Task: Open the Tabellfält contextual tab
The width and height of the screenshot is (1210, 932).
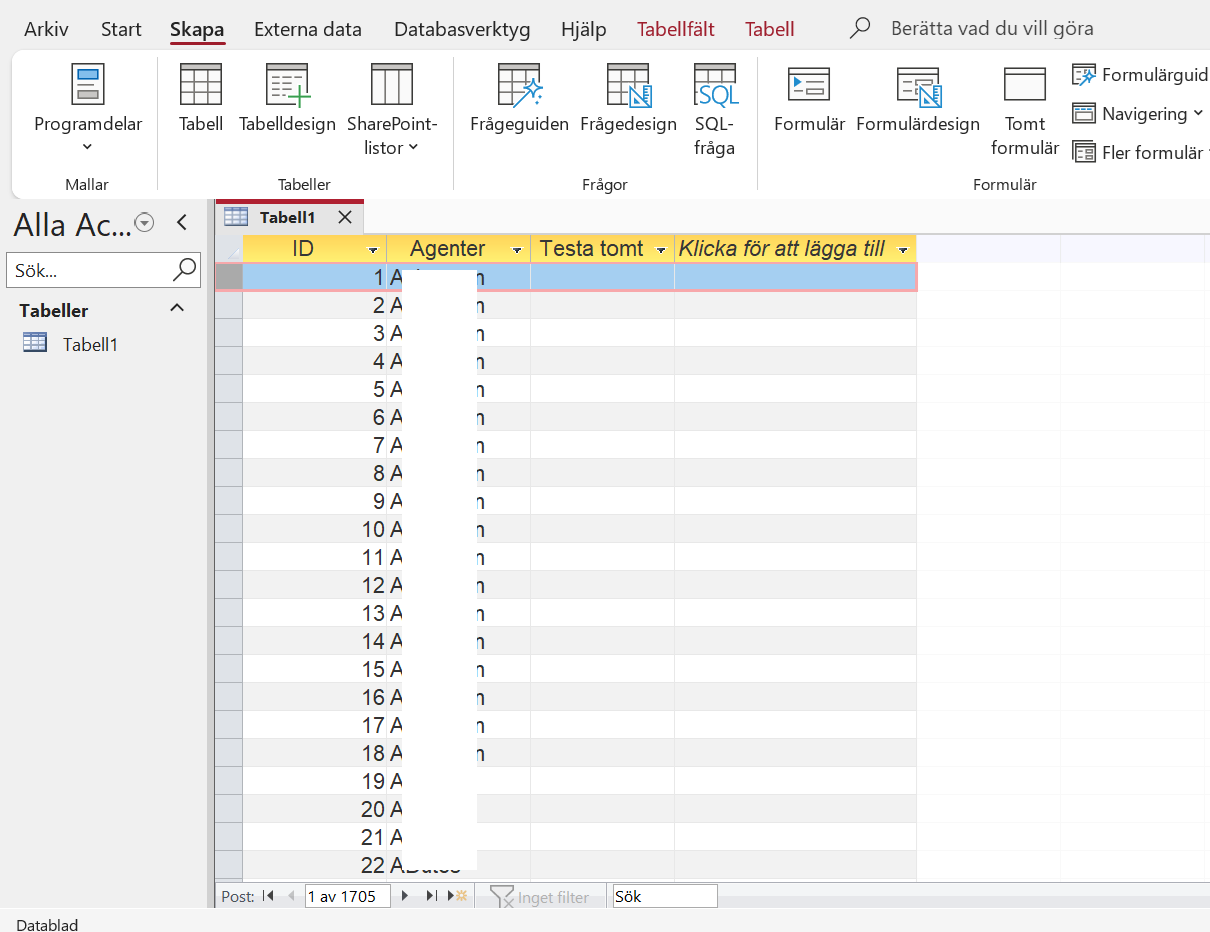Action: pyautogui.click(x=676, y=29)
